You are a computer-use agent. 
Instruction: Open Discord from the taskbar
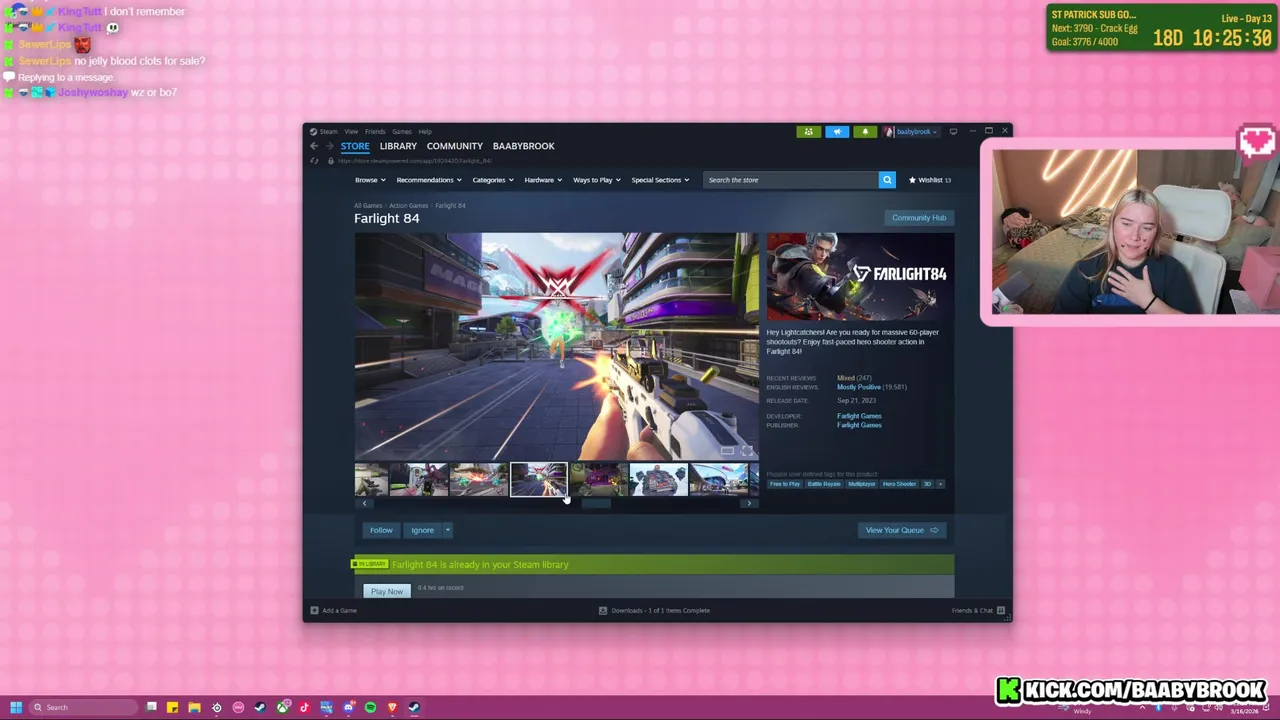(348, 707)
